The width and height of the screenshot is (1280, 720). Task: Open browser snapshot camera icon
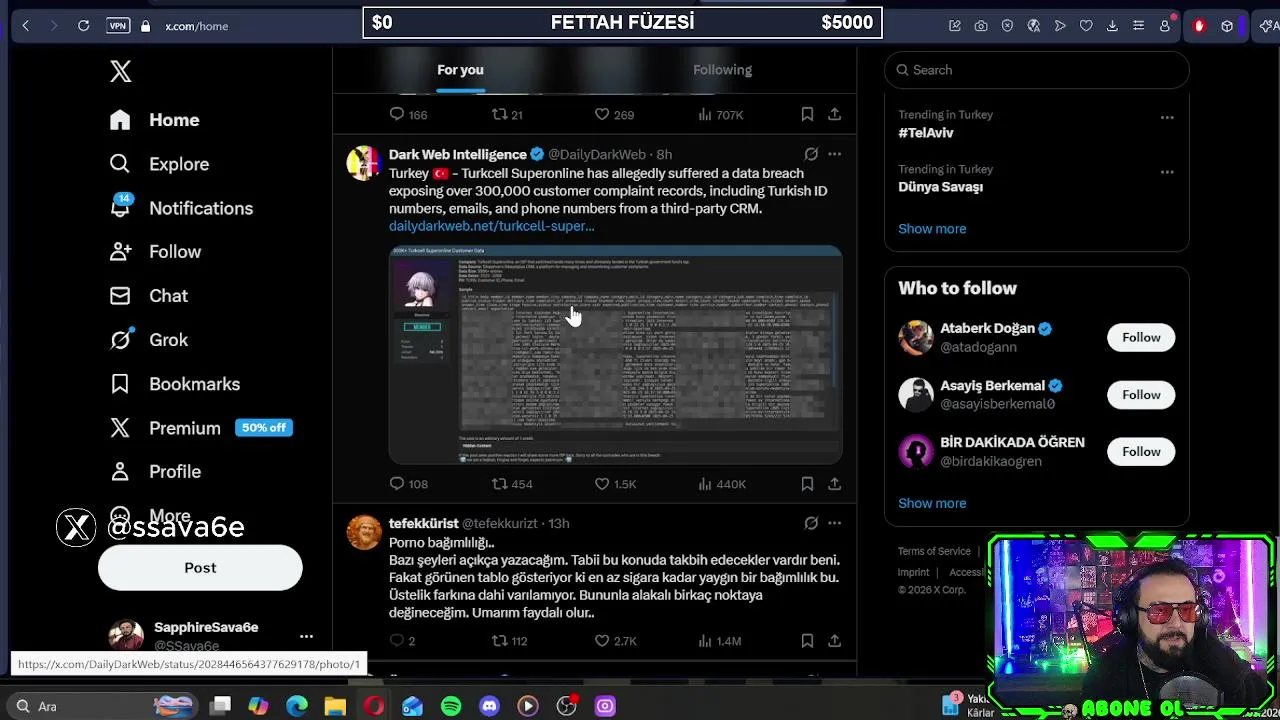pyautogui.click(x=981, y=26)
